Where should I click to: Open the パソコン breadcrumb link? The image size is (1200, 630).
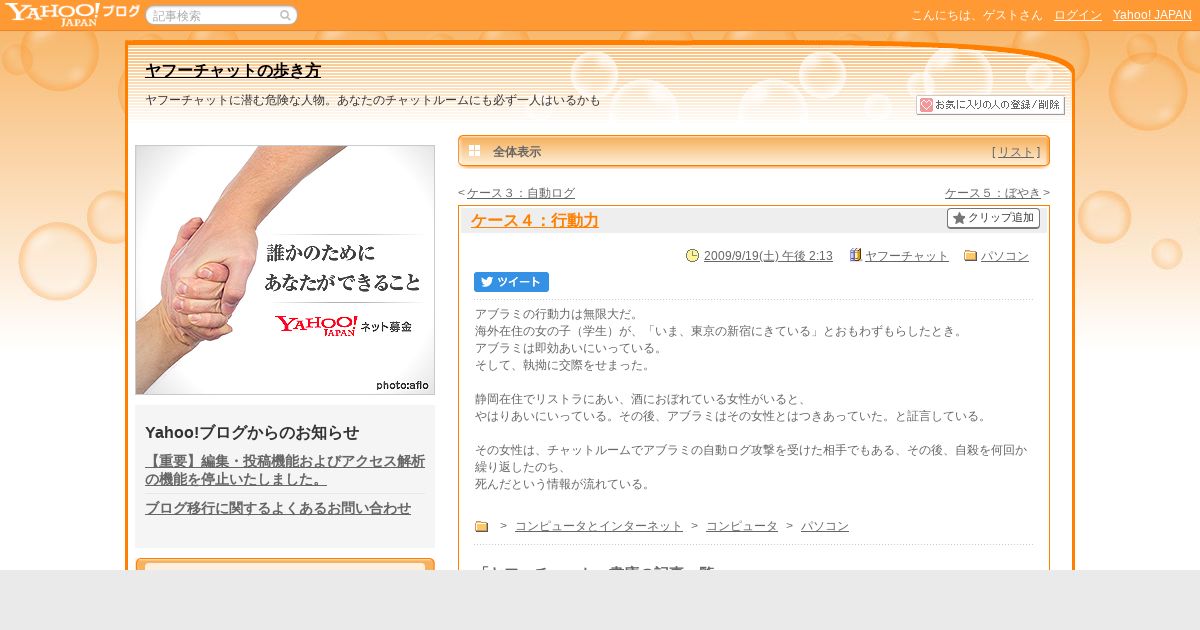(825, 526)
